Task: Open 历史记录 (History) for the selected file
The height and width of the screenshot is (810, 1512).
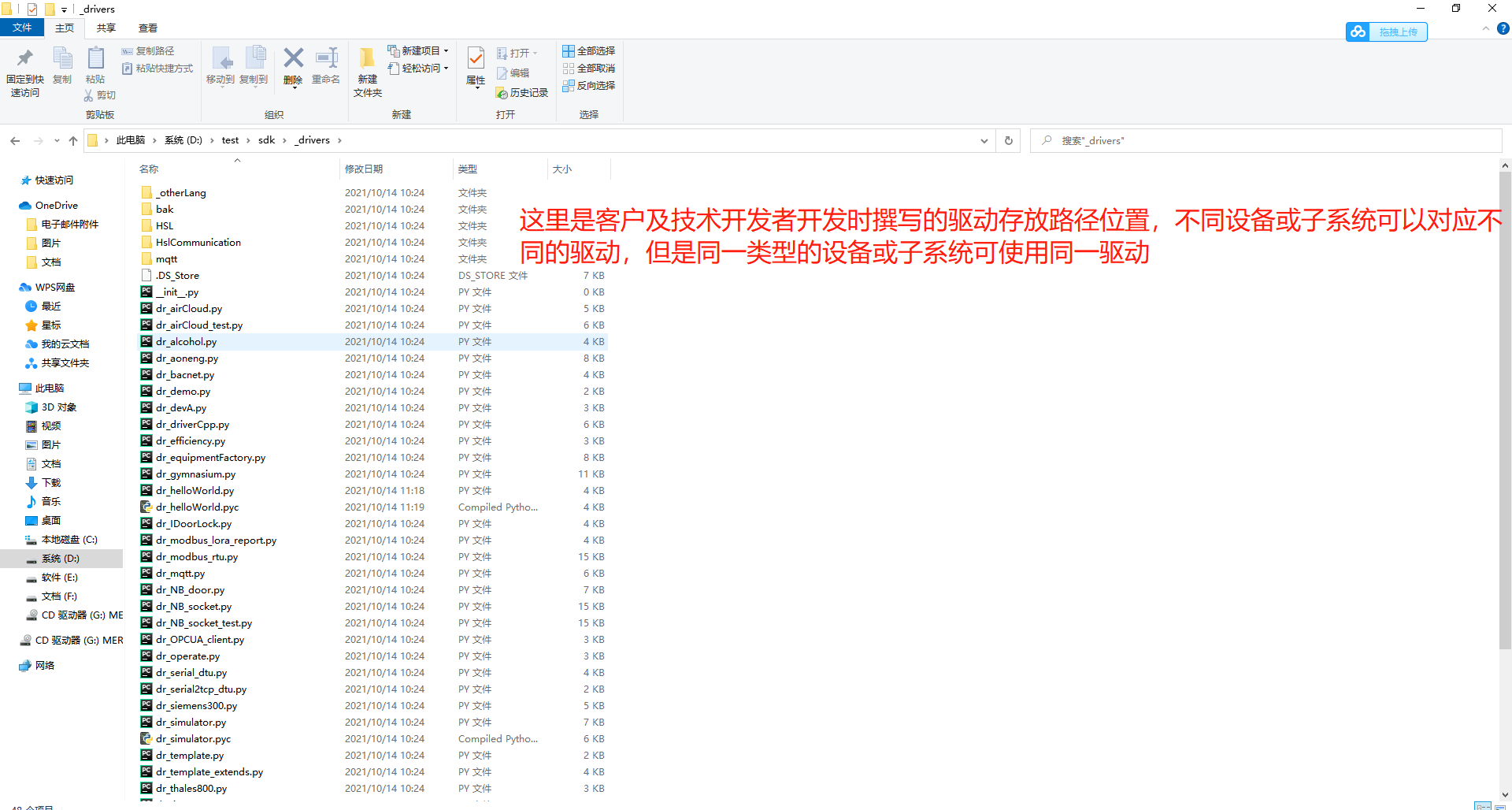Action: (x=521, y=92)
